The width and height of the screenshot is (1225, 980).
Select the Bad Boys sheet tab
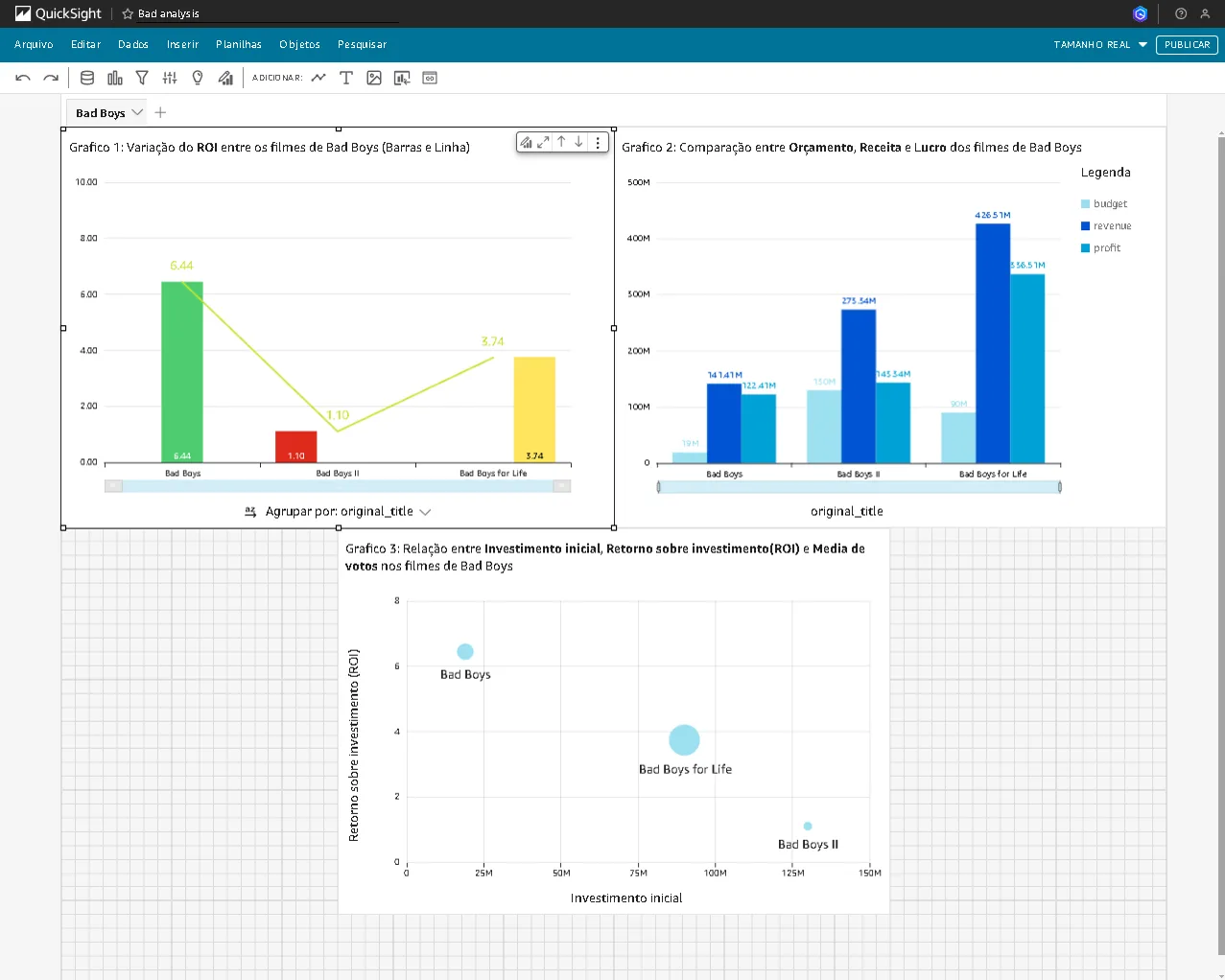[101, 113]
